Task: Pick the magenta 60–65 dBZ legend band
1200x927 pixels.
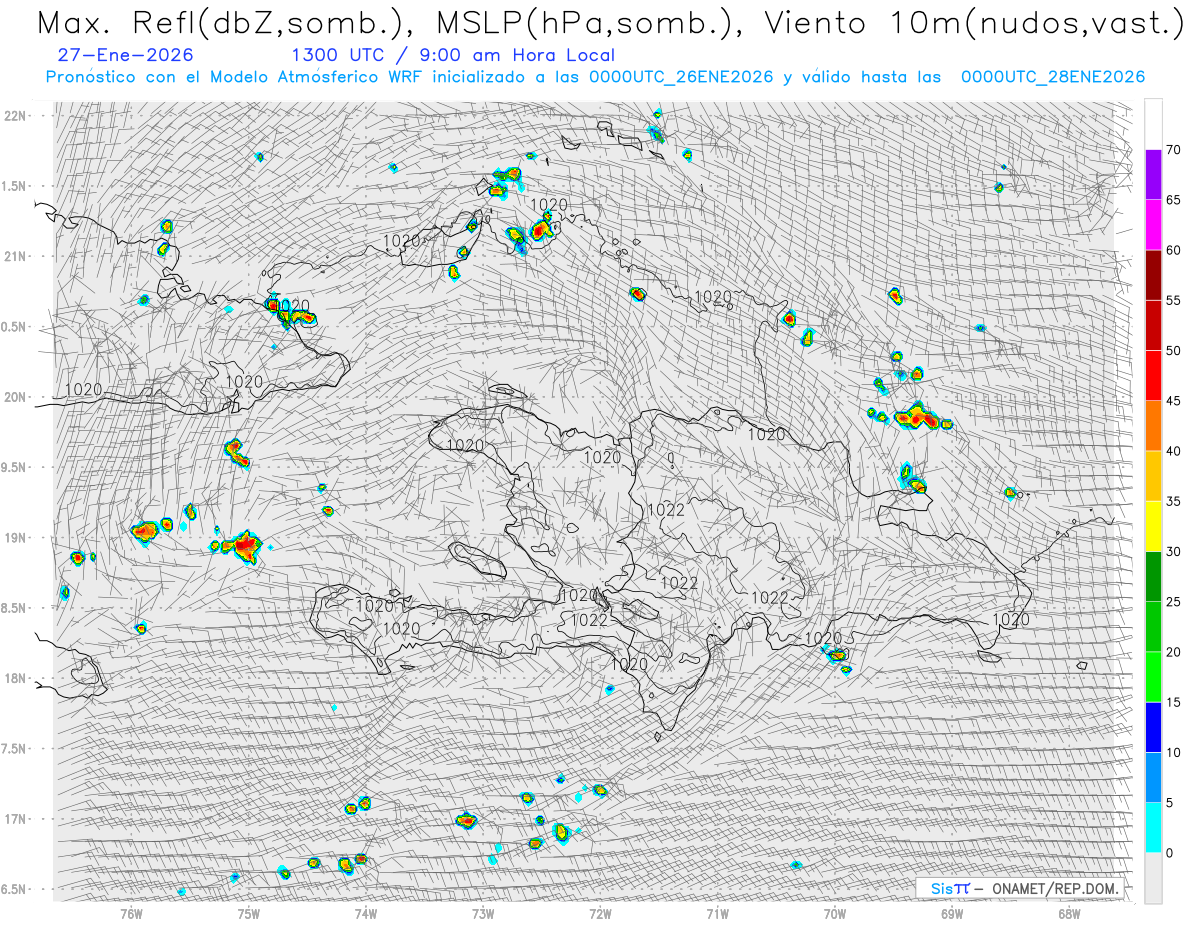Action: [1153, 225]
